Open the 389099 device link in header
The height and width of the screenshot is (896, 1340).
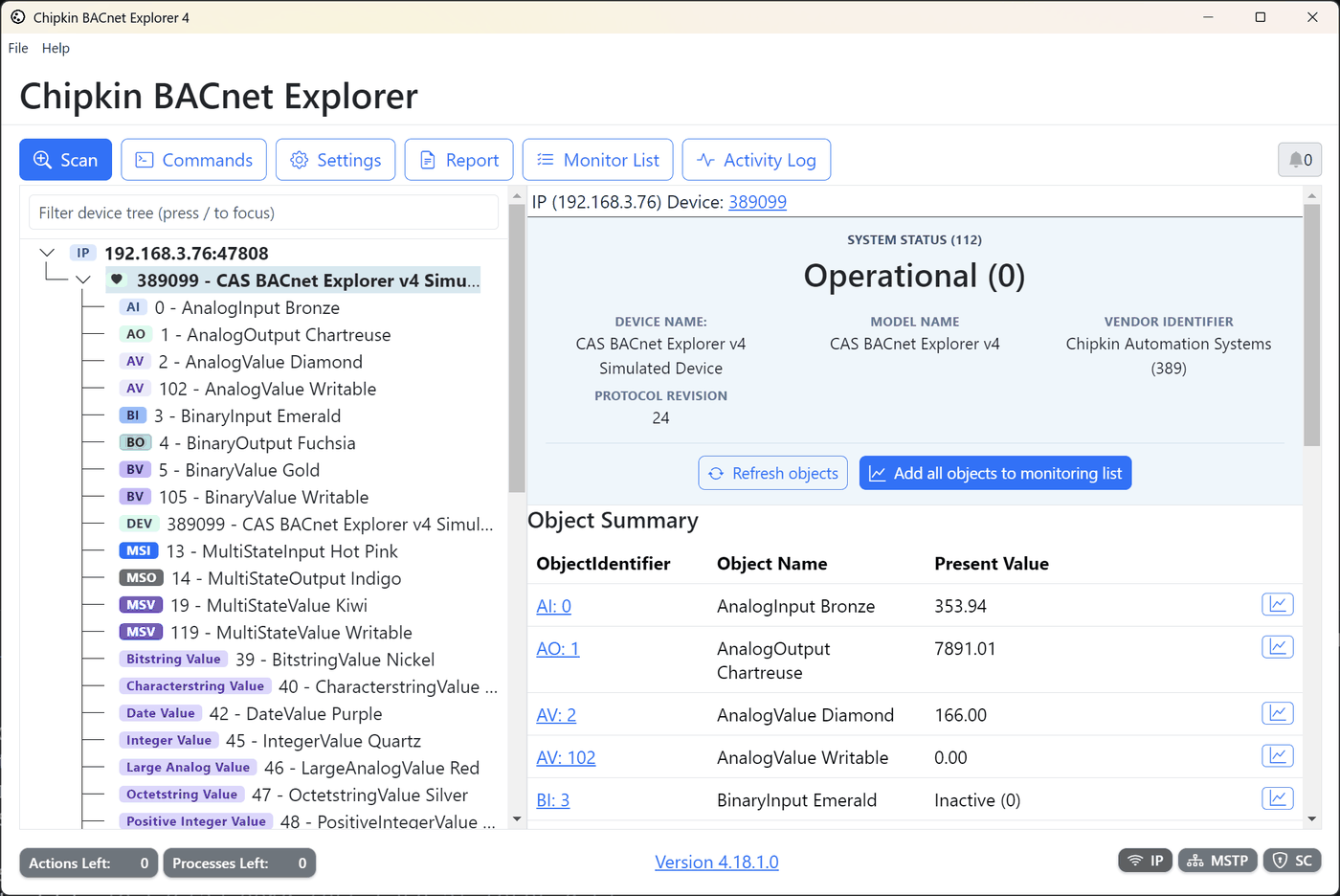coord(757,202)
